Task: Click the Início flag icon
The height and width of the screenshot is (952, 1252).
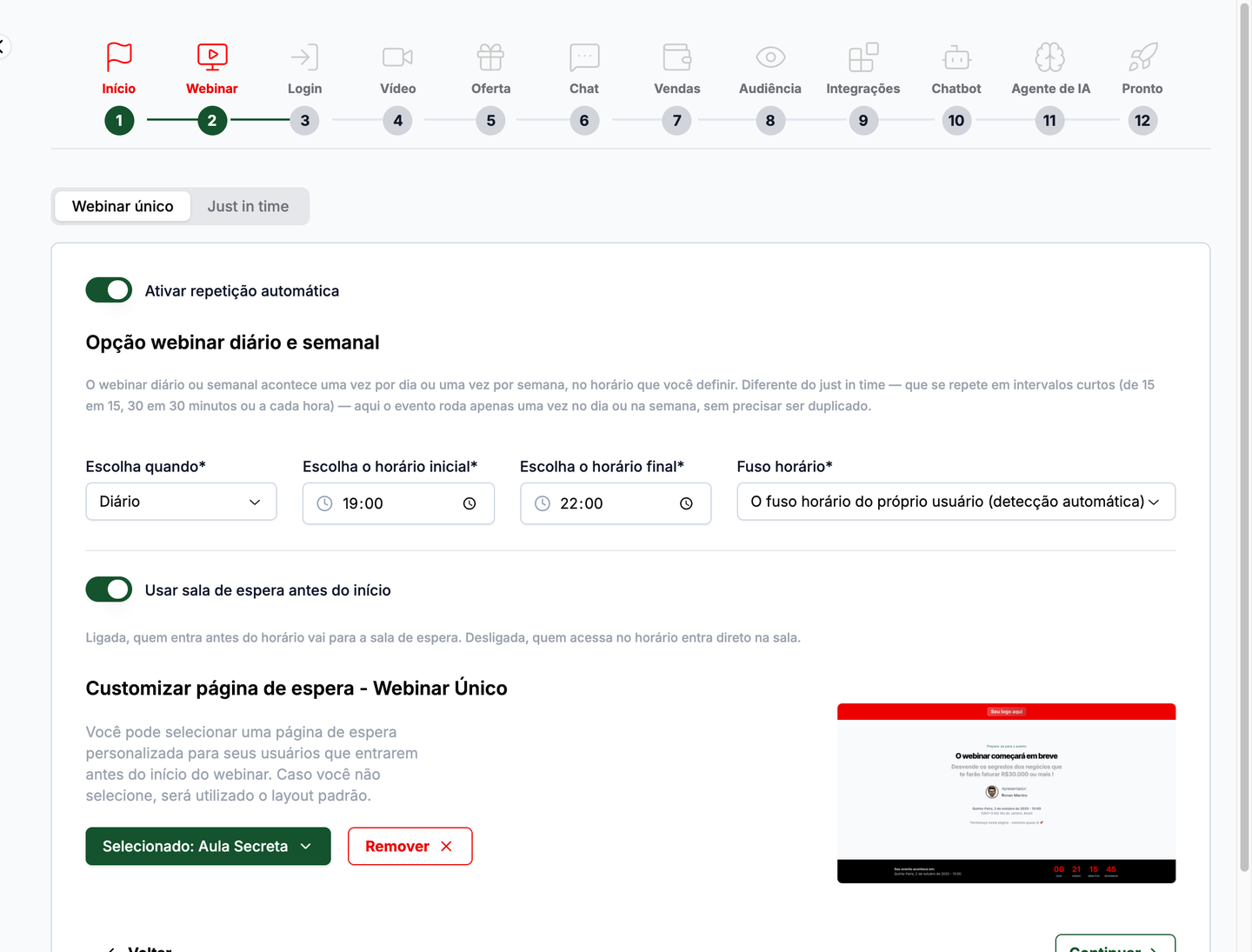Action: 119,57
